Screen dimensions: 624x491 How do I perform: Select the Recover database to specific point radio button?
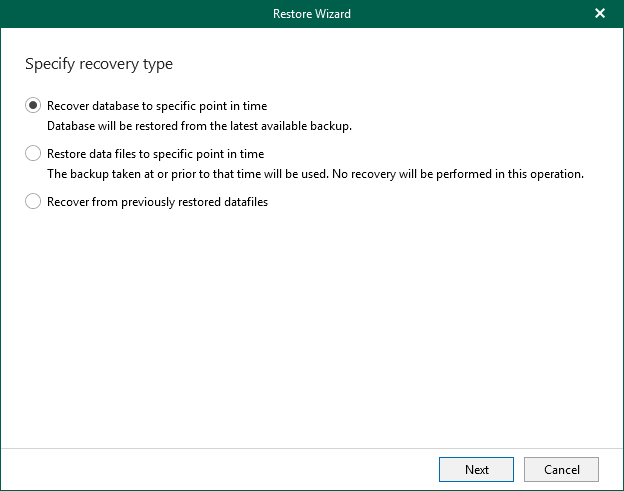pyautogui.click(x=33, y=105)
